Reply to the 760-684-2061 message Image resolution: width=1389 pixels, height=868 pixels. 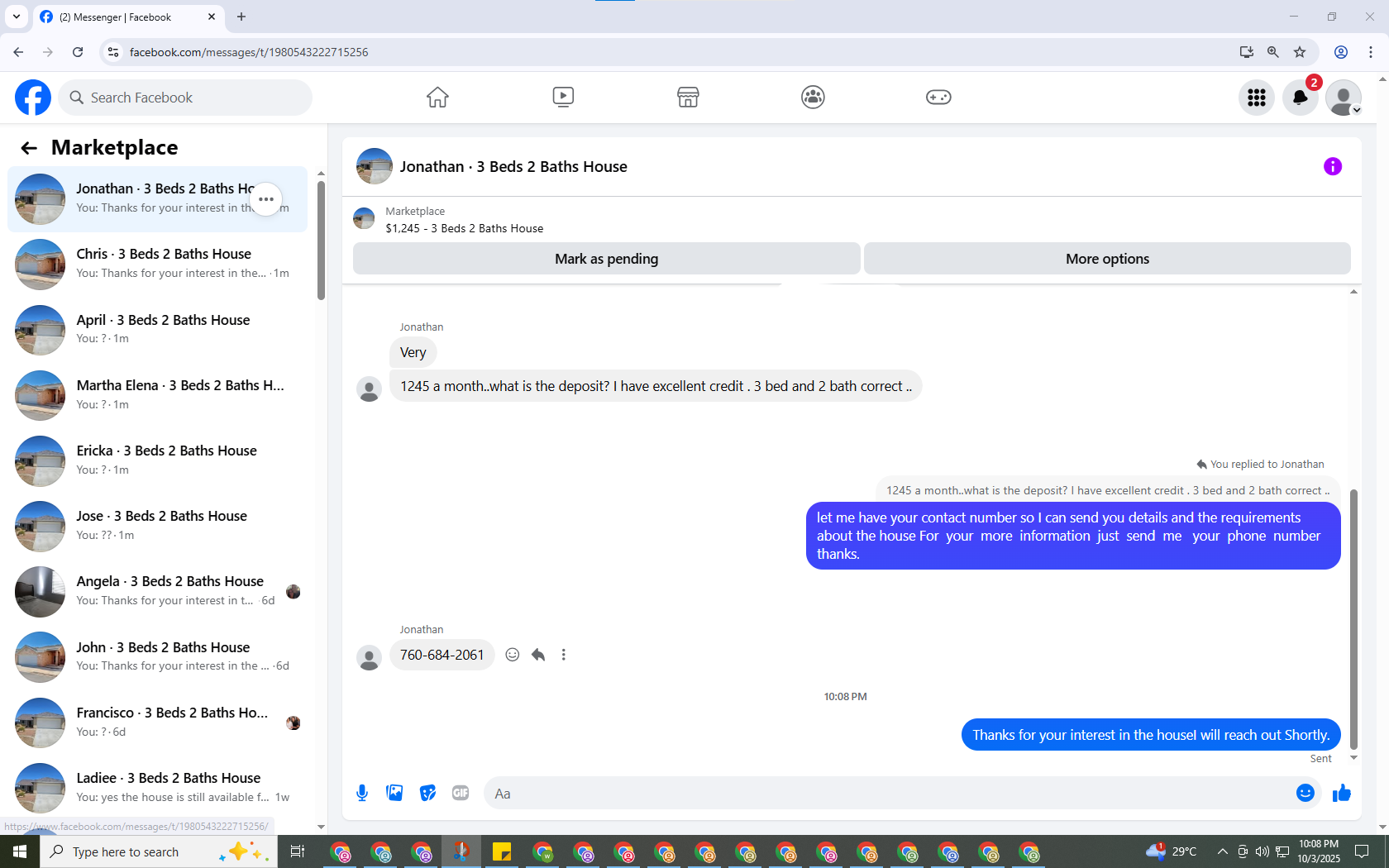tap(538, 655)
